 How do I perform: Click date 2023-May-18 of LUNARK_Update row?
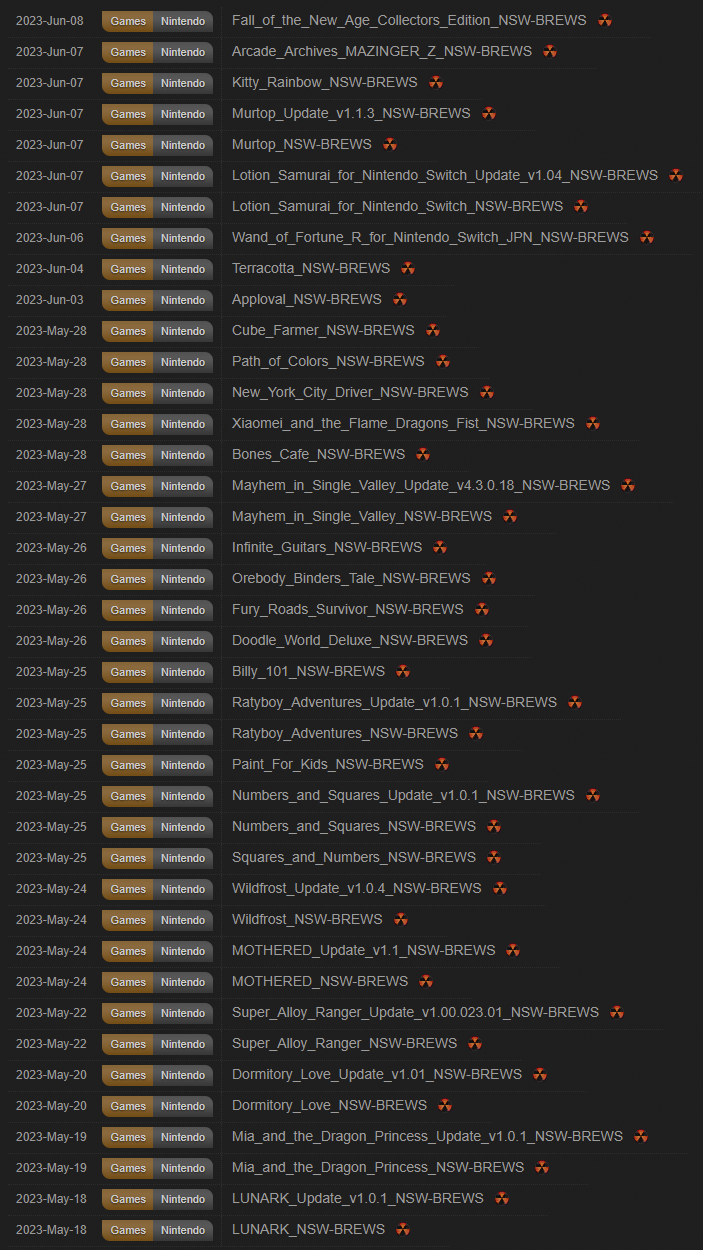[51, 1199]
